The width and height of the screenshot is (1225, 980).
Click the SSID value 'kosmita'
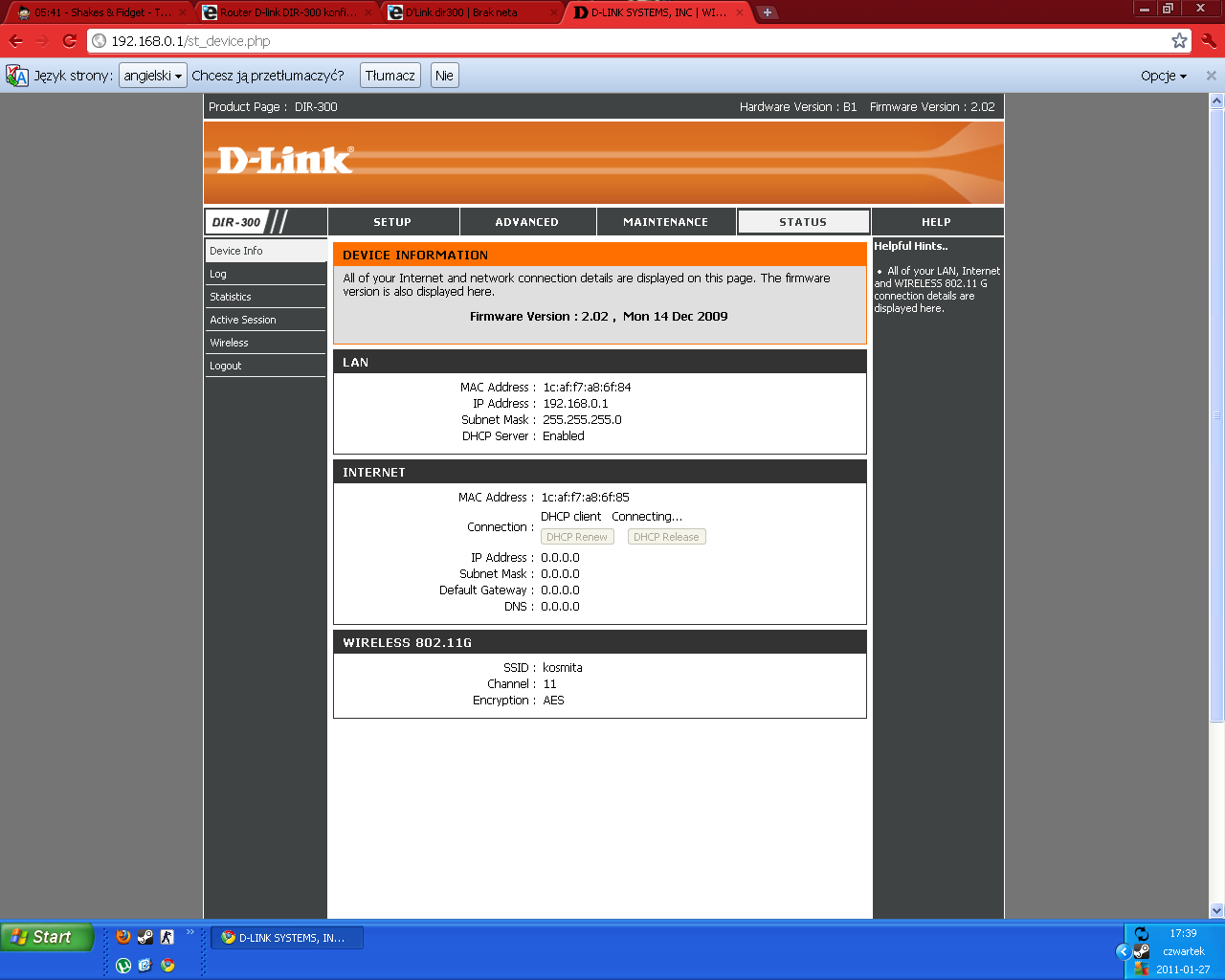tap(562, 668)
